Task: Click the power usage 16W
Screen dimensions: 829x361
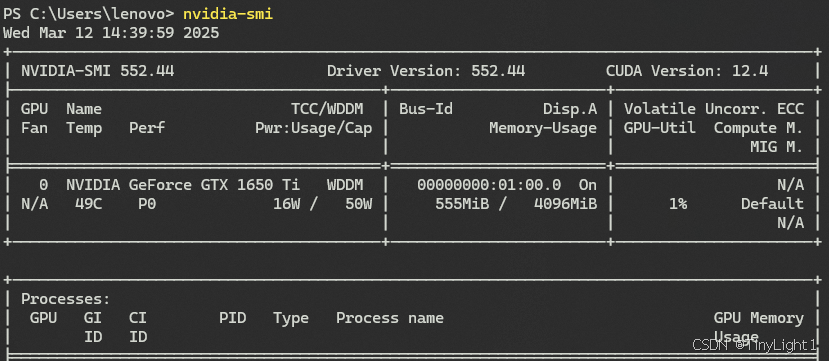Action: (287, 204)
